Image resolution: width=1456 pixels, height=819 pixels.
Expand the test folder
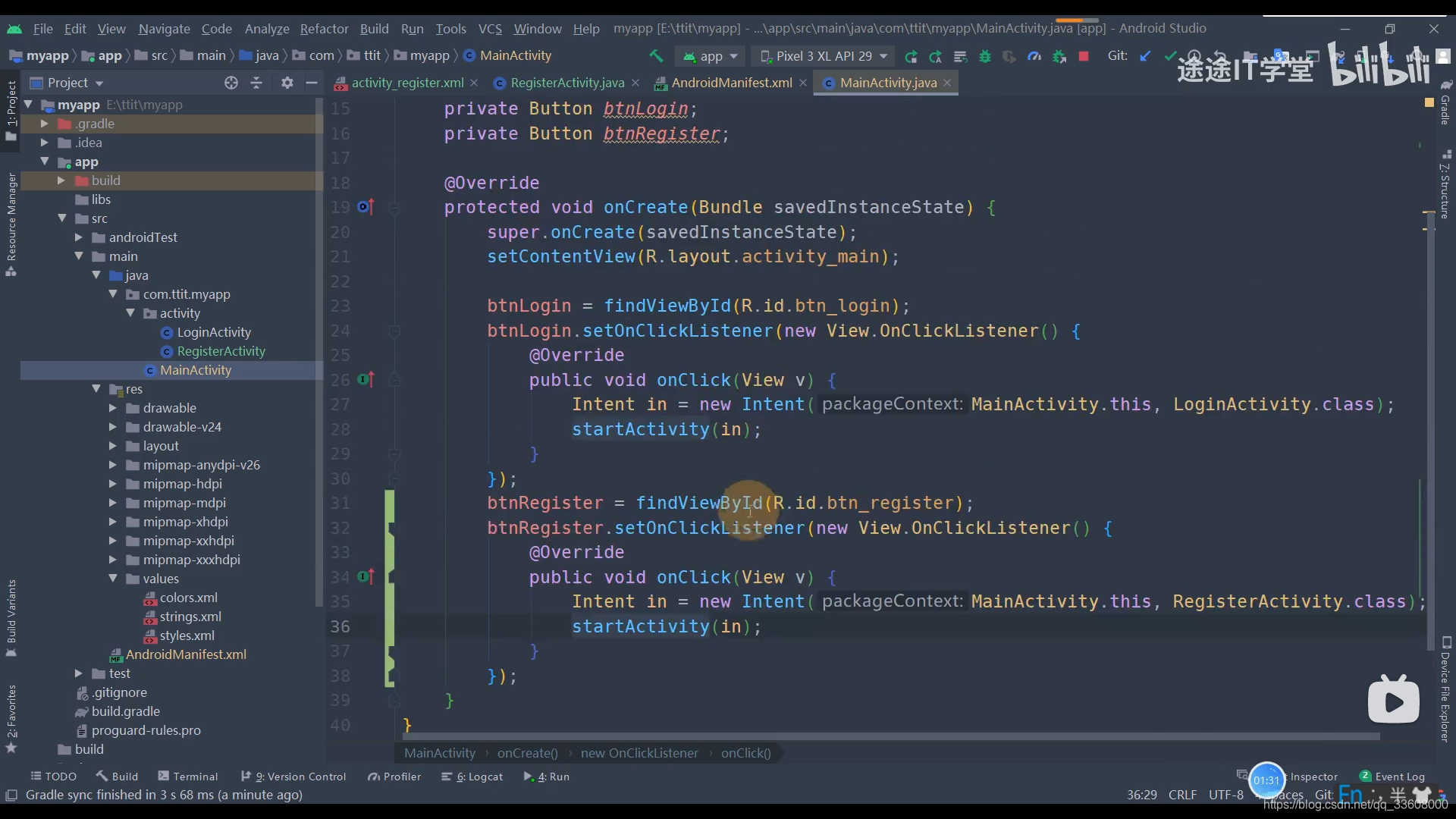(79, 673)
